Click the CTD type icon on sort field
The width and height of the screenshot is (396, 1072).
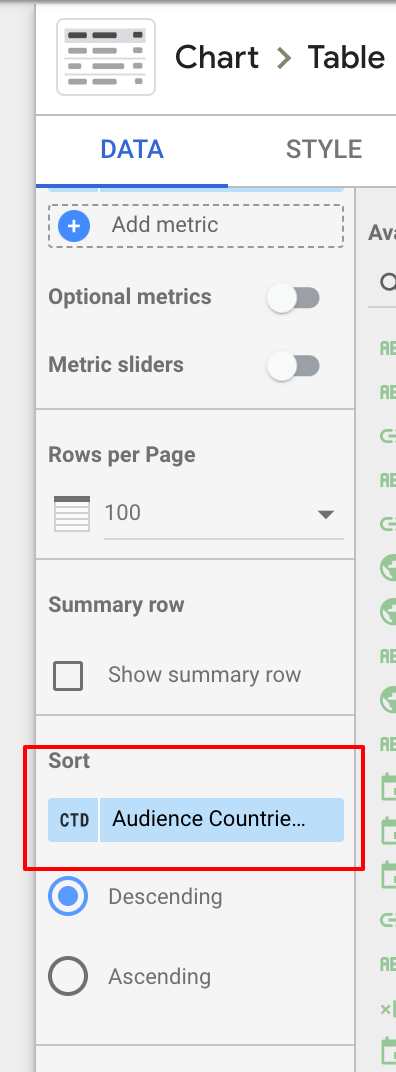pos(74,819)
